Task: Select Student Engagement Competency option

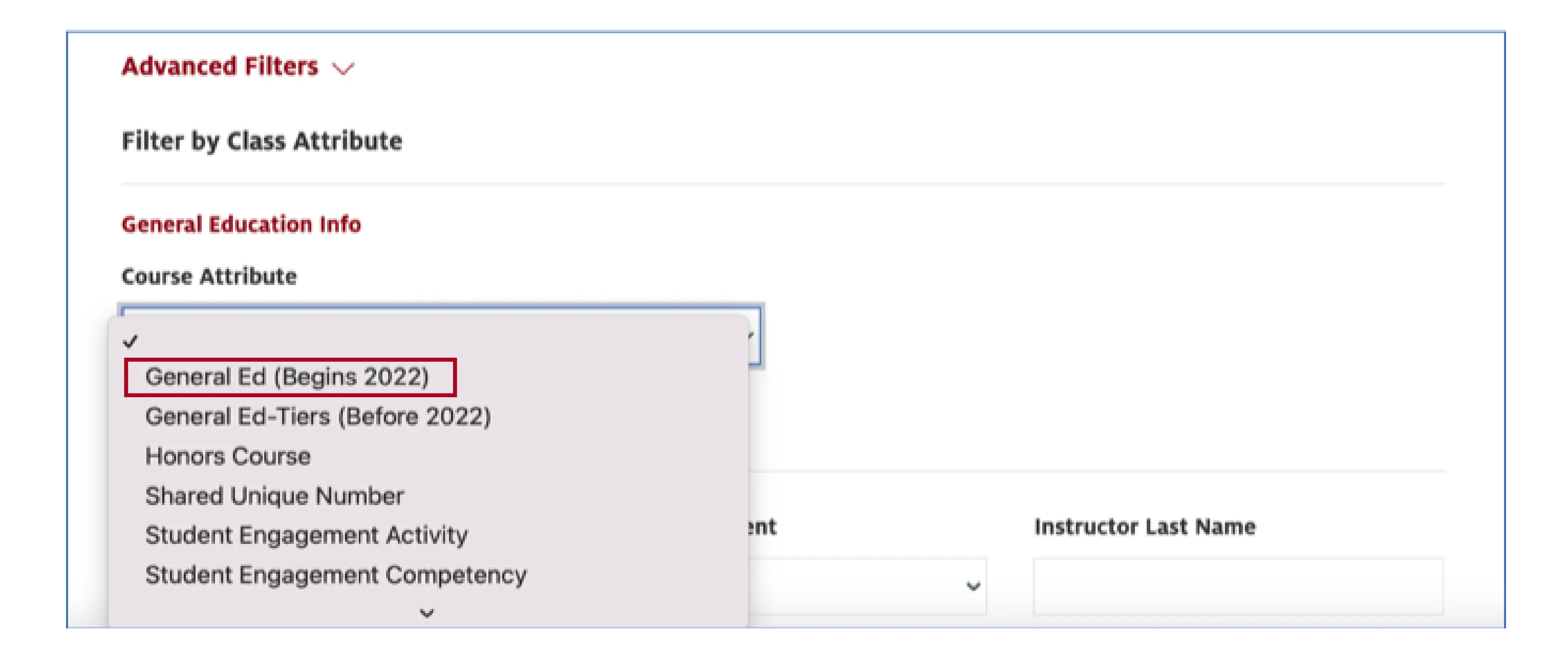Action: (336, 575)
